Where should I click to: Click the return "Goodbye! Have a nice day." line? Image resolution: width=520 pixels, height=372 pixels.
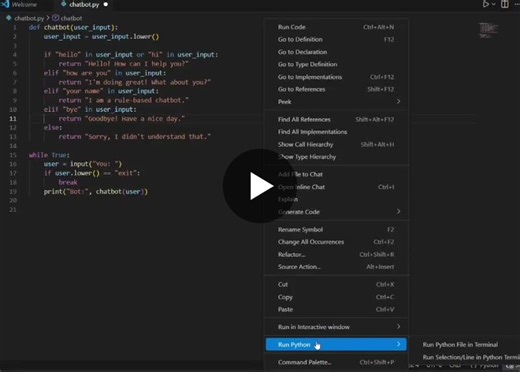122,119
